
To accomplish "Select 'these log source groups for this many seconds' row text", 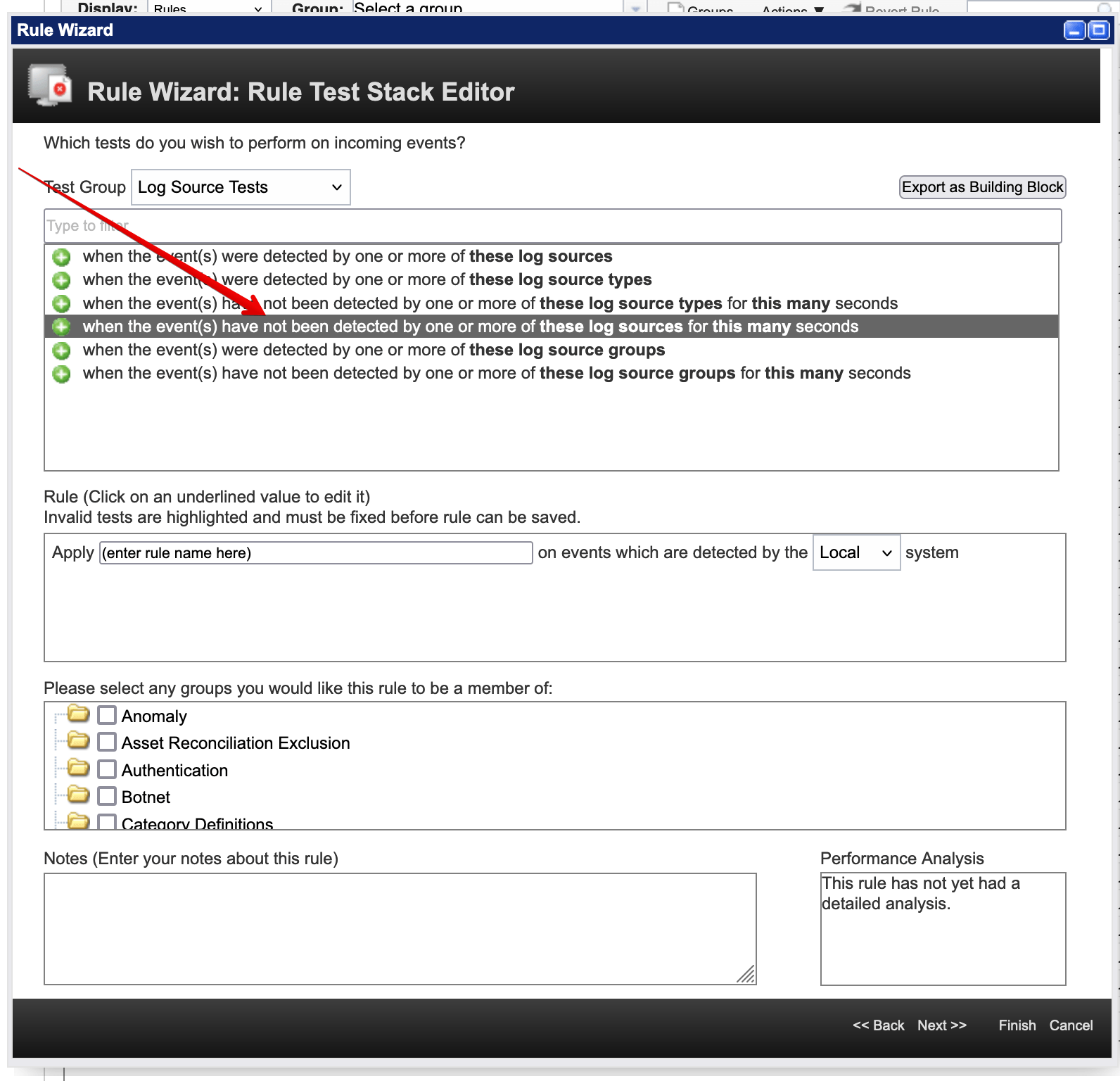I will 497,373.
